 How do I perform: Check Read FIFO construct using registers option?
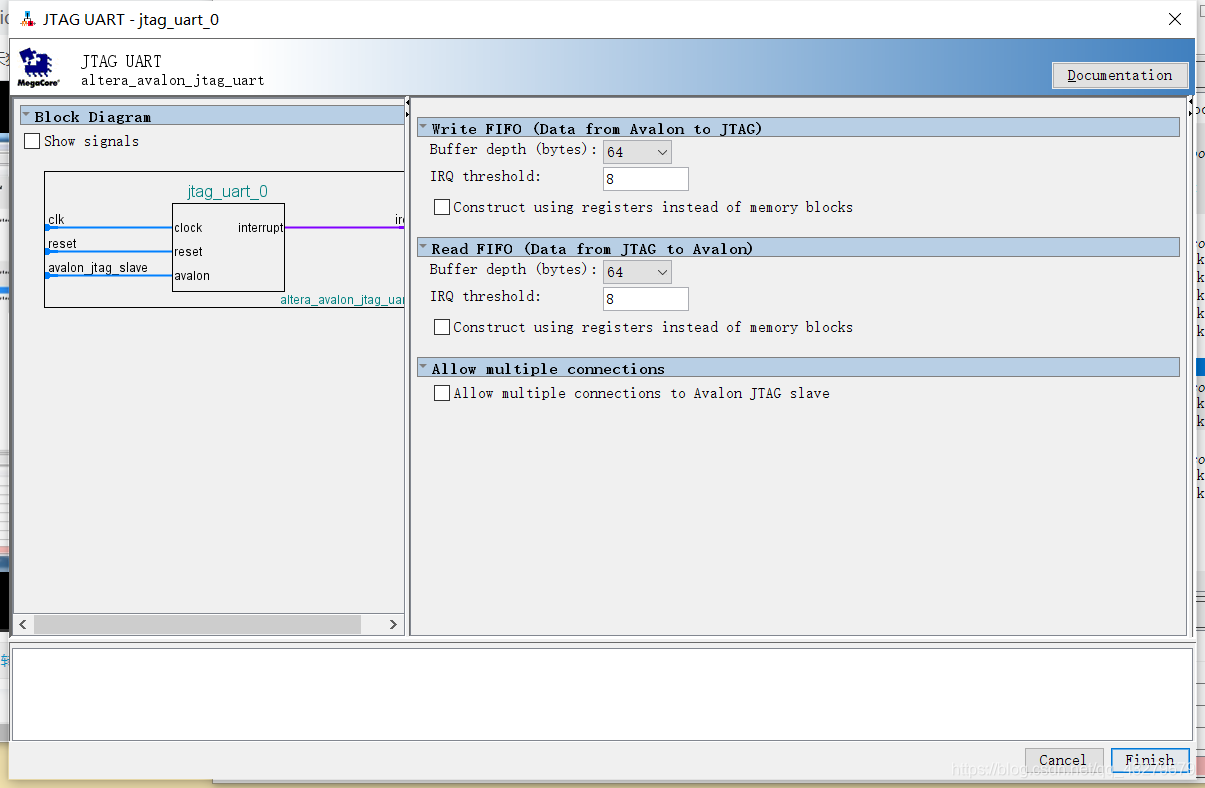point(442,327)
